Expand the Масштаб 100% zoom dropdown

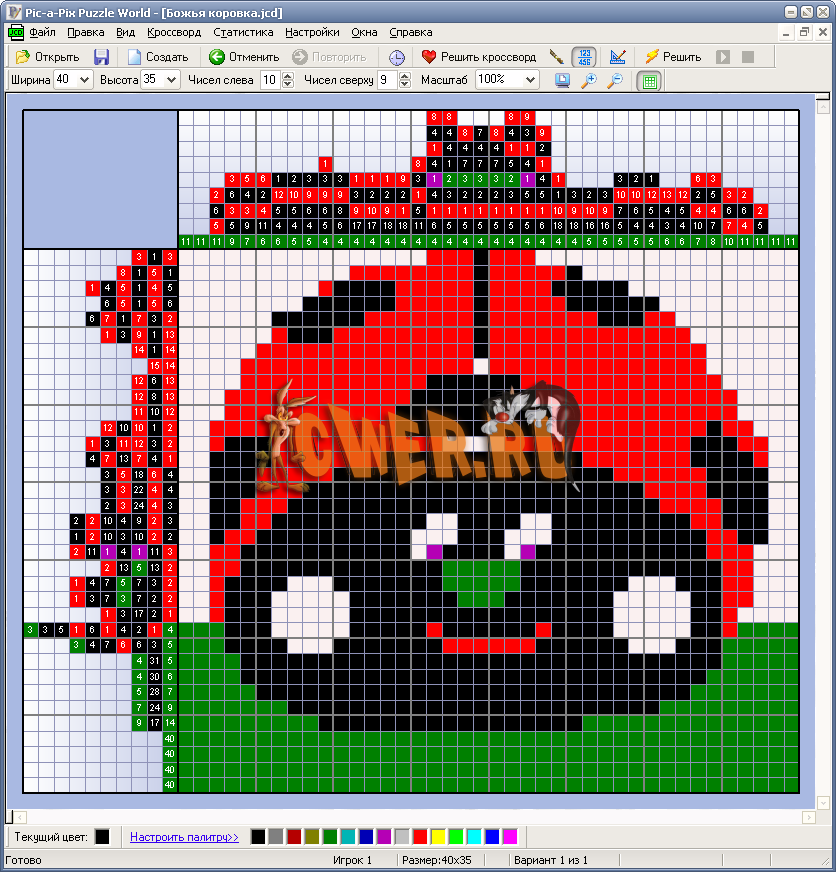tap(531, 80)
